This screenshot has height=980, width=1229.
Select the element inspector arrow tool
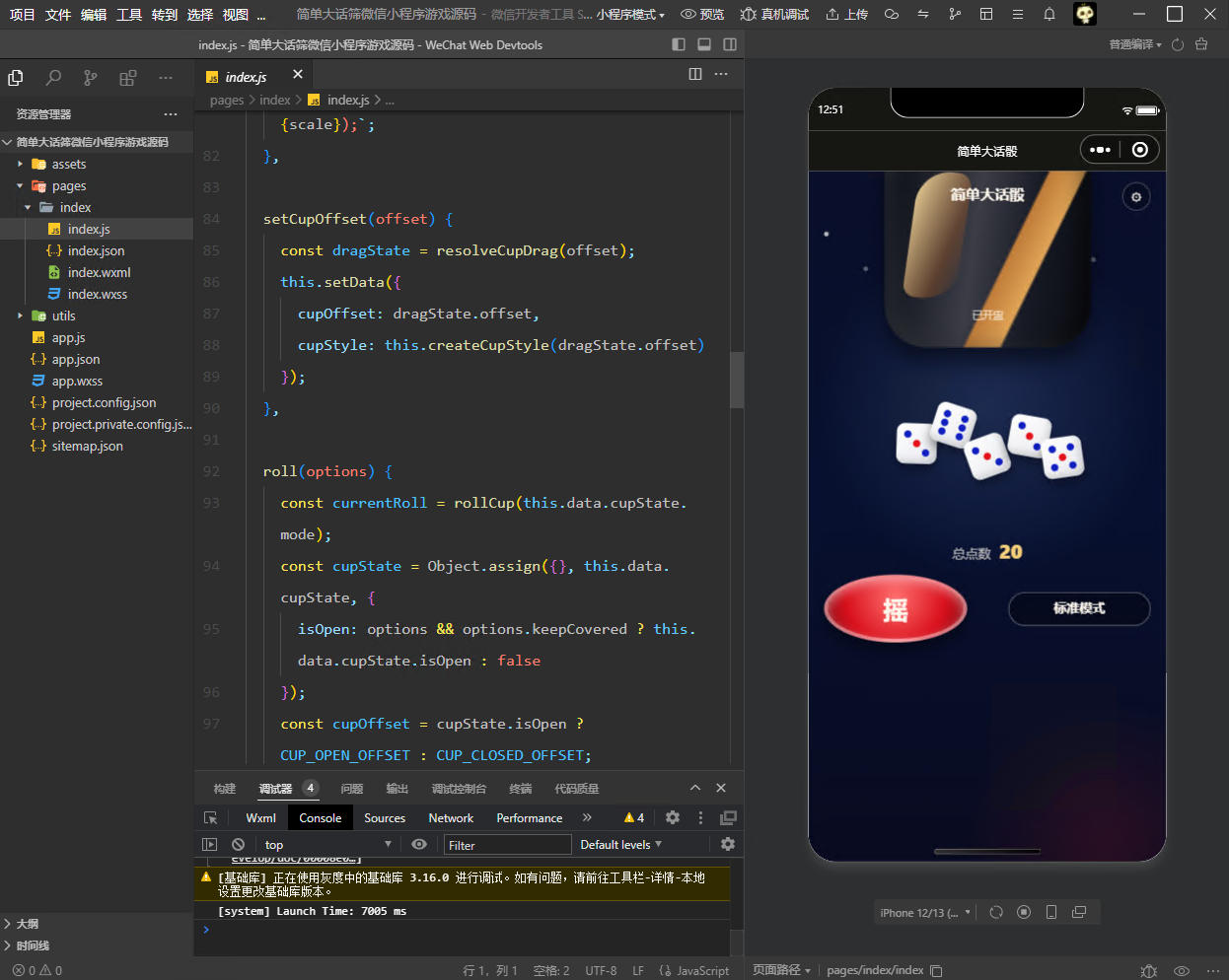210,817
